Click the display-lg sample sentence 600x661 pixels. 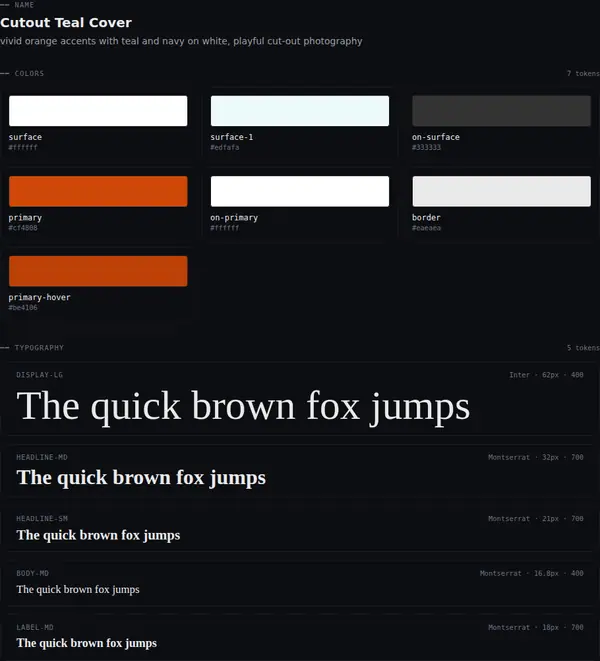tap(243, 406)
